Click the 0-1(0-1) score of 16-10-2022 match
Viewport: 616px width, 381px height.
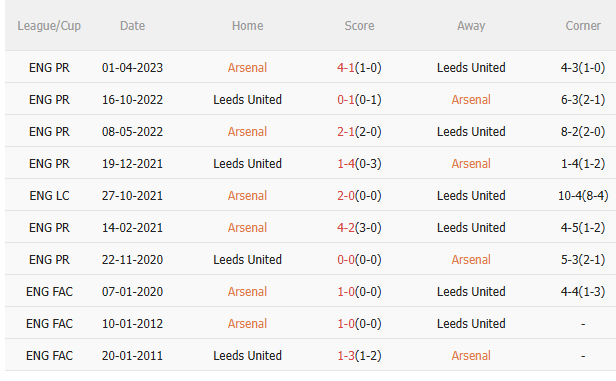tap(359, 100)
